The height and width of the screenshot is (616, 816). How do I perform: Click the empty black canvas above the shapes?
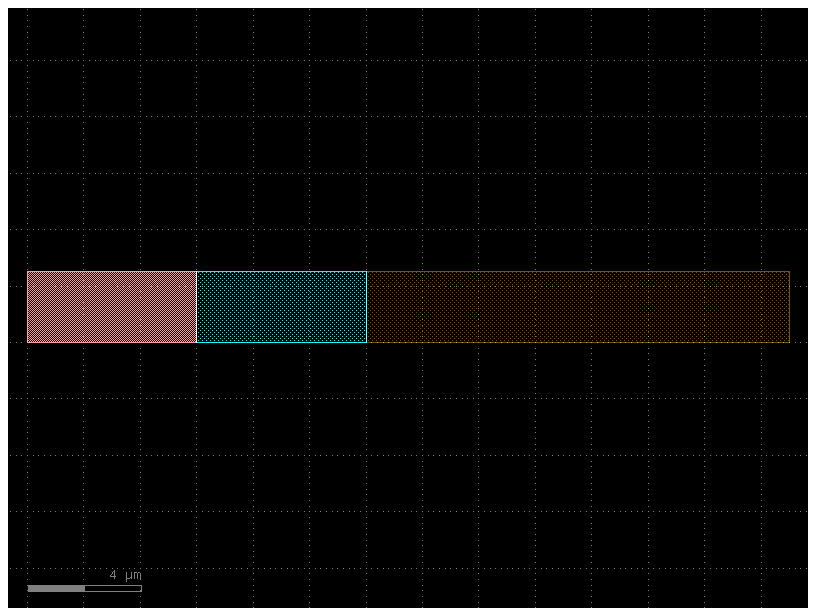click(400, 150)
